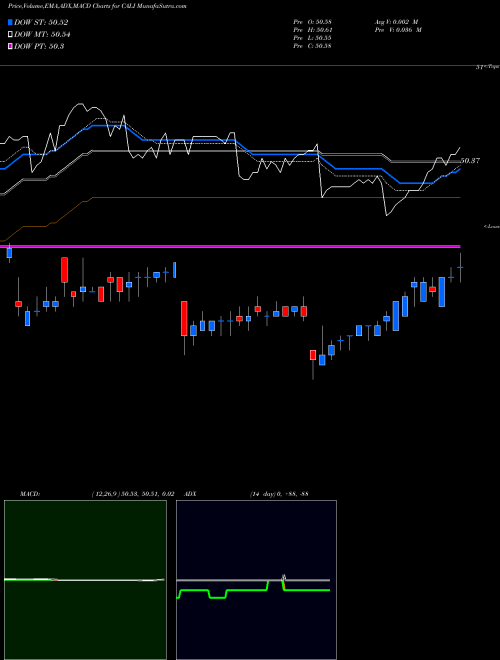
Task: Click the blue DOW ST legend swatch
Action: pyautogui.click(x=11, y=22)
